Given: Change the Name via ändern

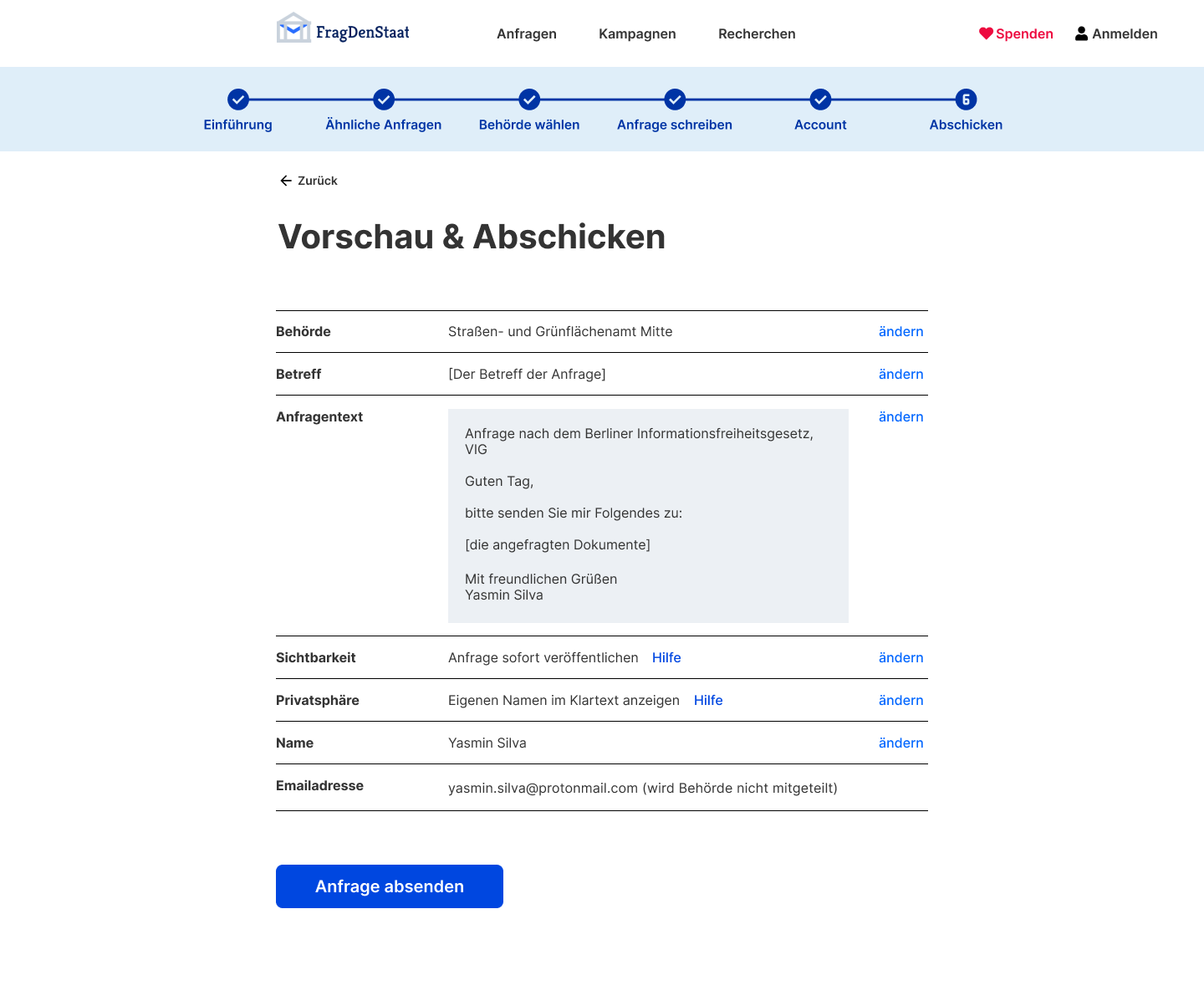Looking at the screenshot, I should 901,743.
